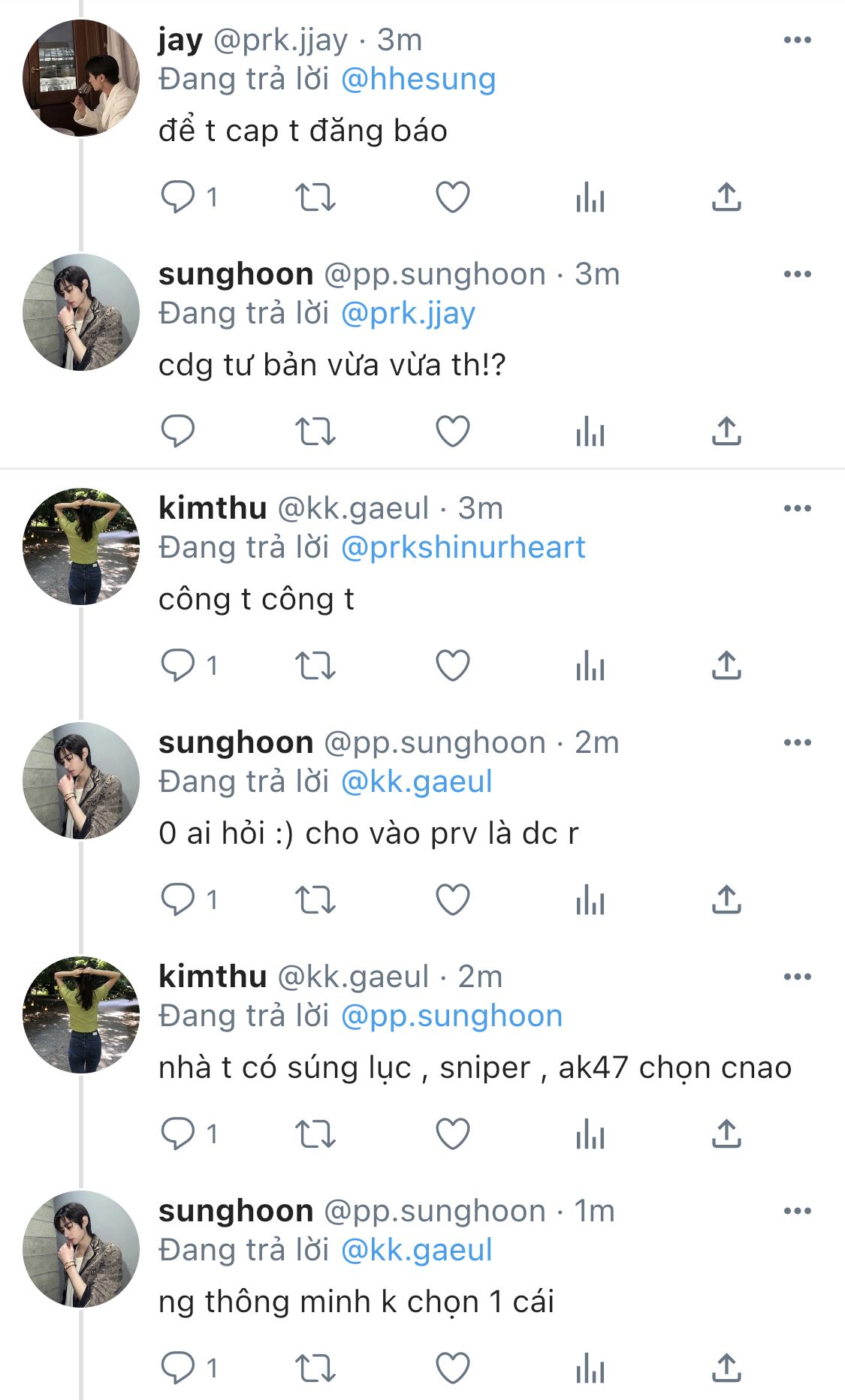Viewport: 845px width, 1400px height.
Task: Like kimthu's "công t công t" tweet
Action: click(x=453, y=666)
